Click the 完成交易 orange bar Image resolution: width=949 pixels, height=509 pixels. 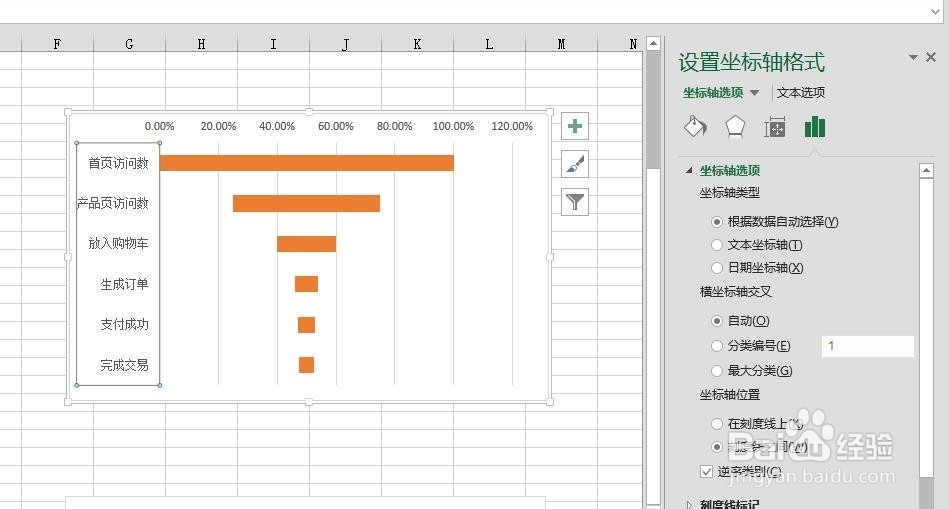point(306,365)
